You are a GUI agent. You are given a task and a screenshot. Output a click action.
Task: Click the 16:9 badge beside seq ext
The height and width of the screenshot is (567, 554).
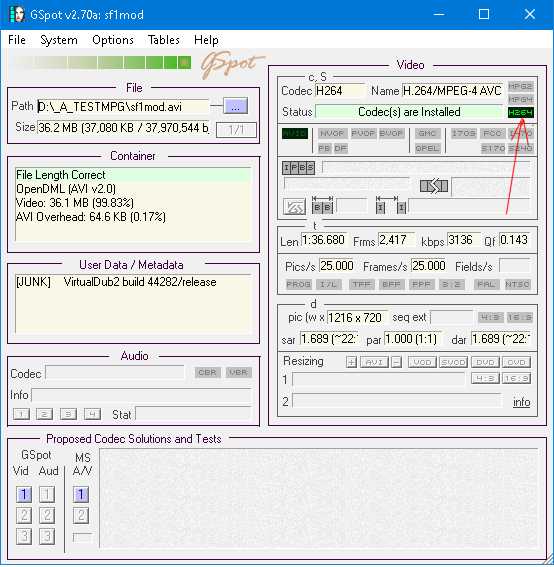coord(519,317)
